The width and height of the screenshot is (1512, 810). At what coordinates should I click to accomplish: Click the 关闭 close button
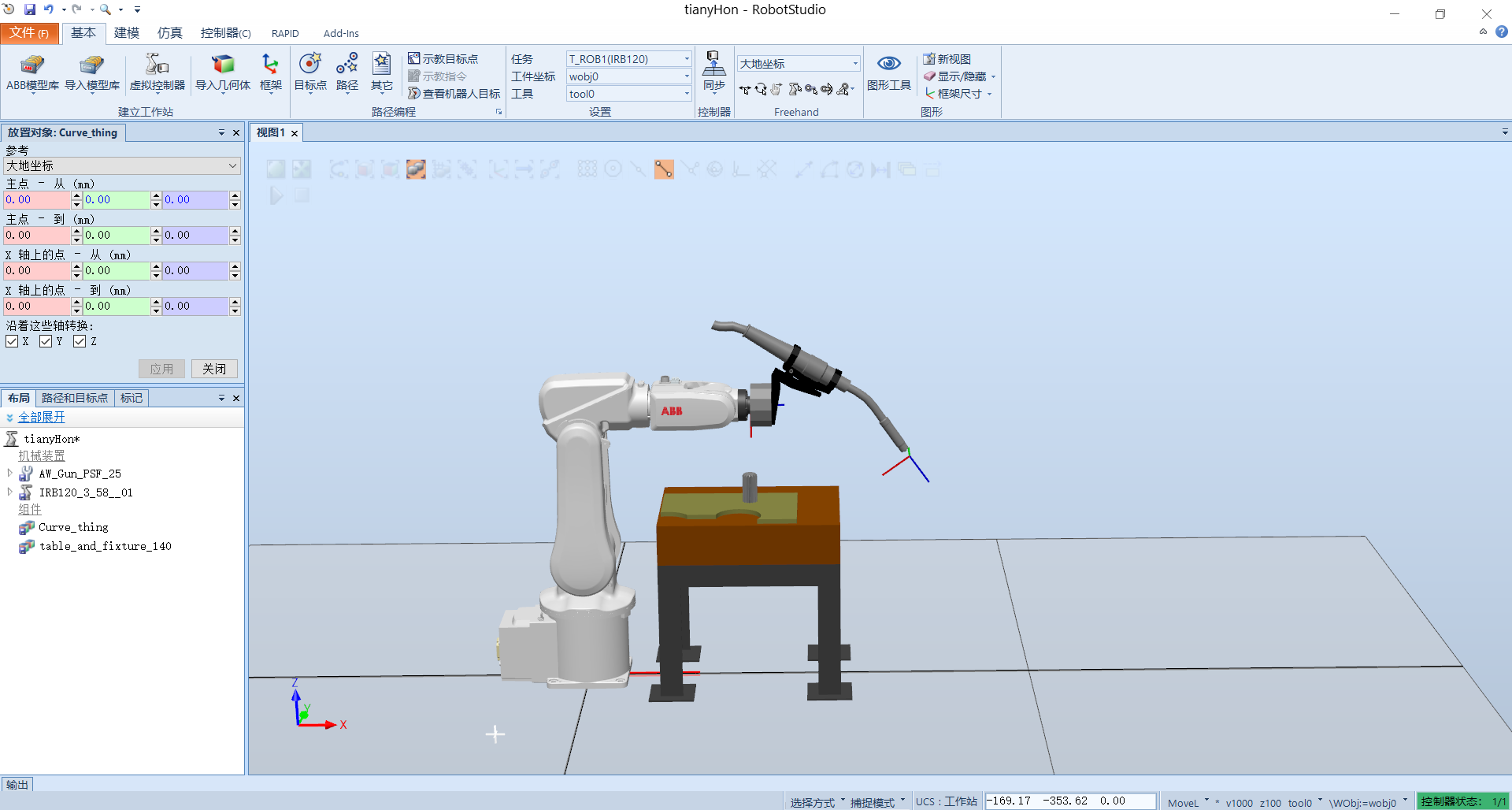pos(214,369)
